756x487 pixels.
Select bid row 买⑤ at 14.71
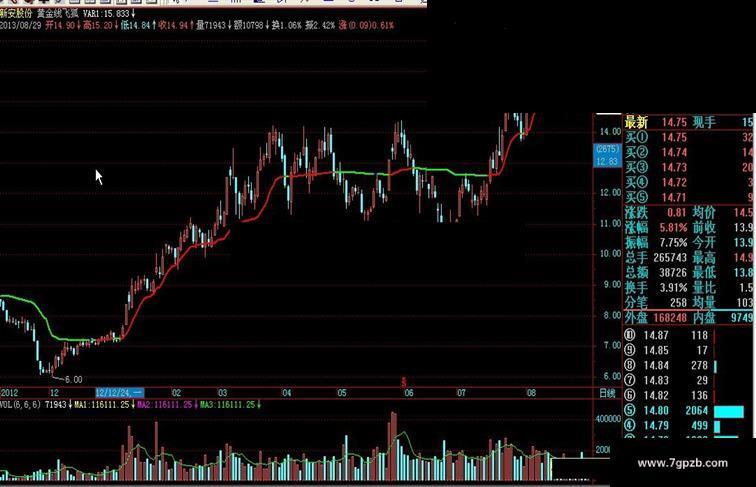[x=689, y=197]
